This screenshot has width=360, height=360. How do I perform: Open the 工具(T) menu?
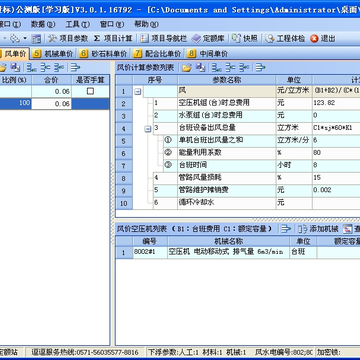click(x=78, y=24)
